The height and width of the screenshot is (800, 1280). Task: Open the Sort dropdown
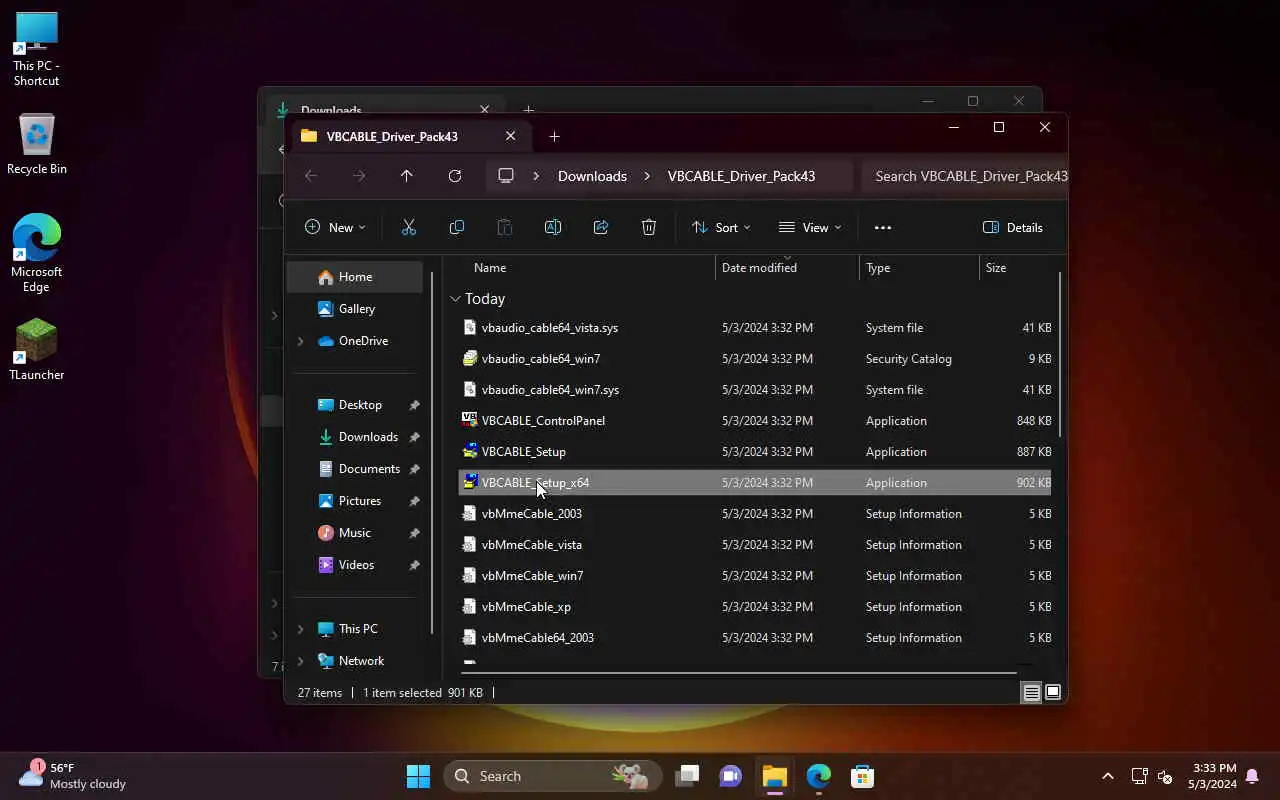[721, 227]
